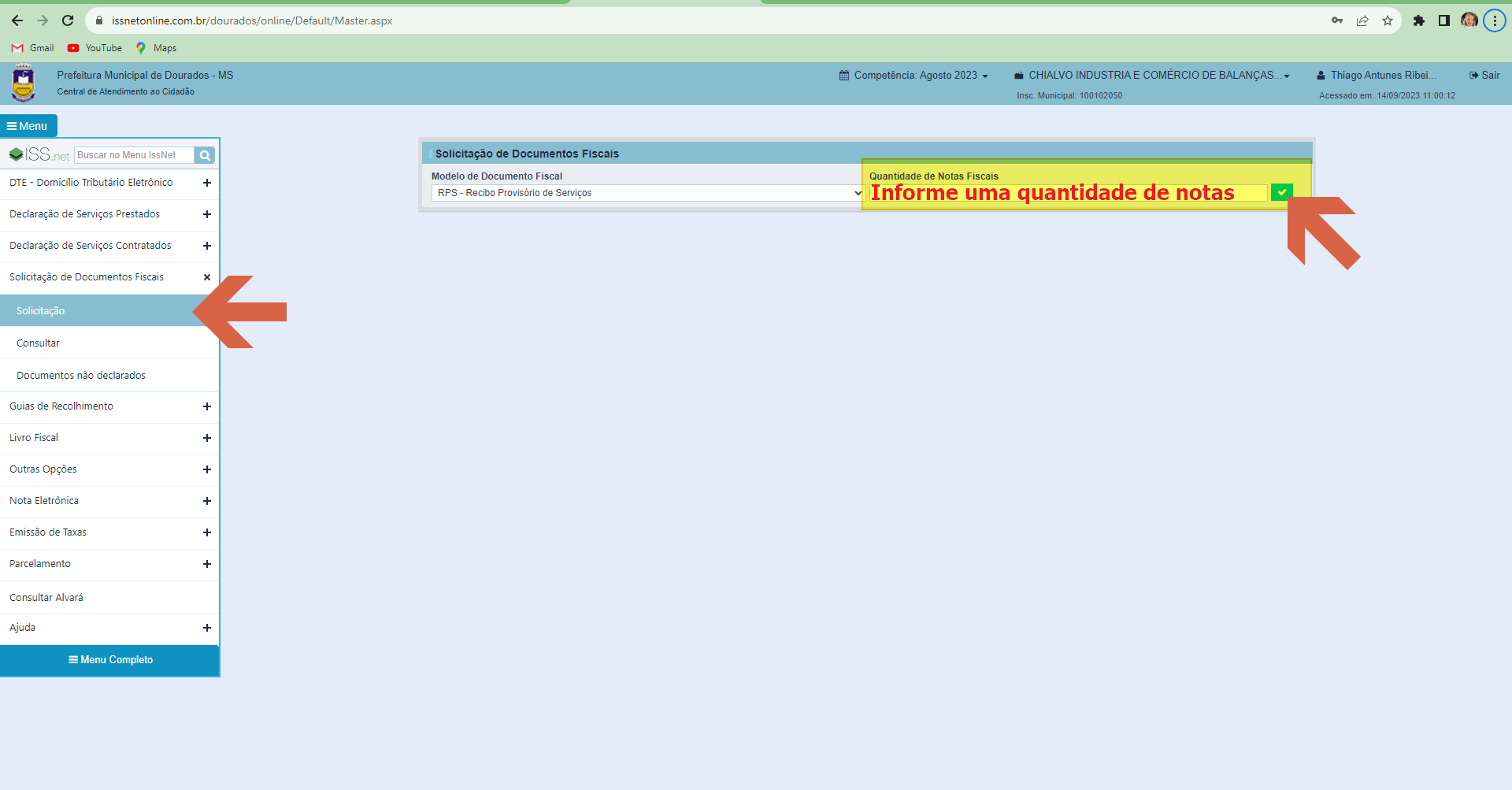
Task: Click the share page icon in address bar
Action: click(x=1362, y=20)
